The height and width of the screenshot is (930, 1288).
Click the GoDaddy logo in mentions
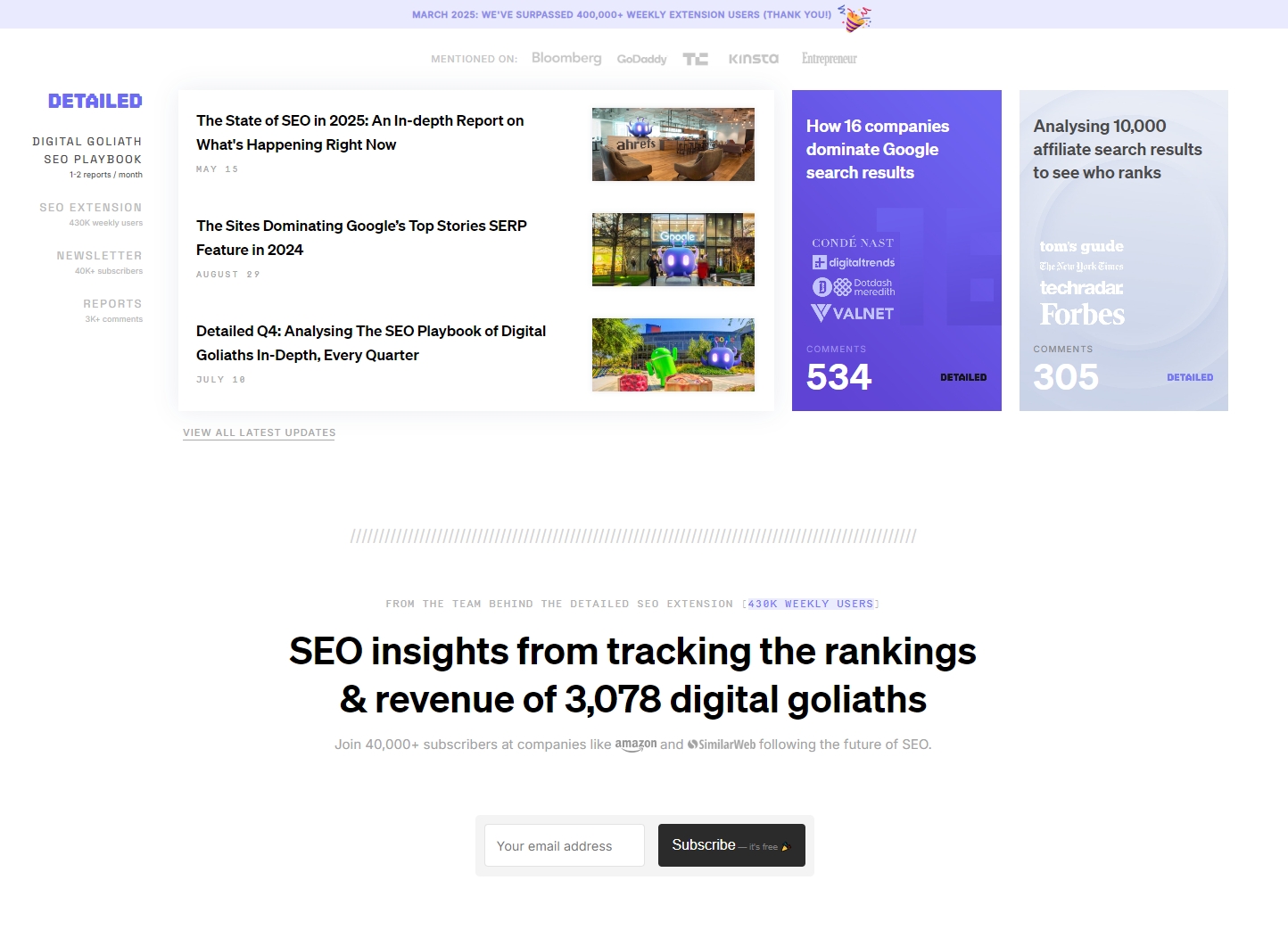point(642,59)
